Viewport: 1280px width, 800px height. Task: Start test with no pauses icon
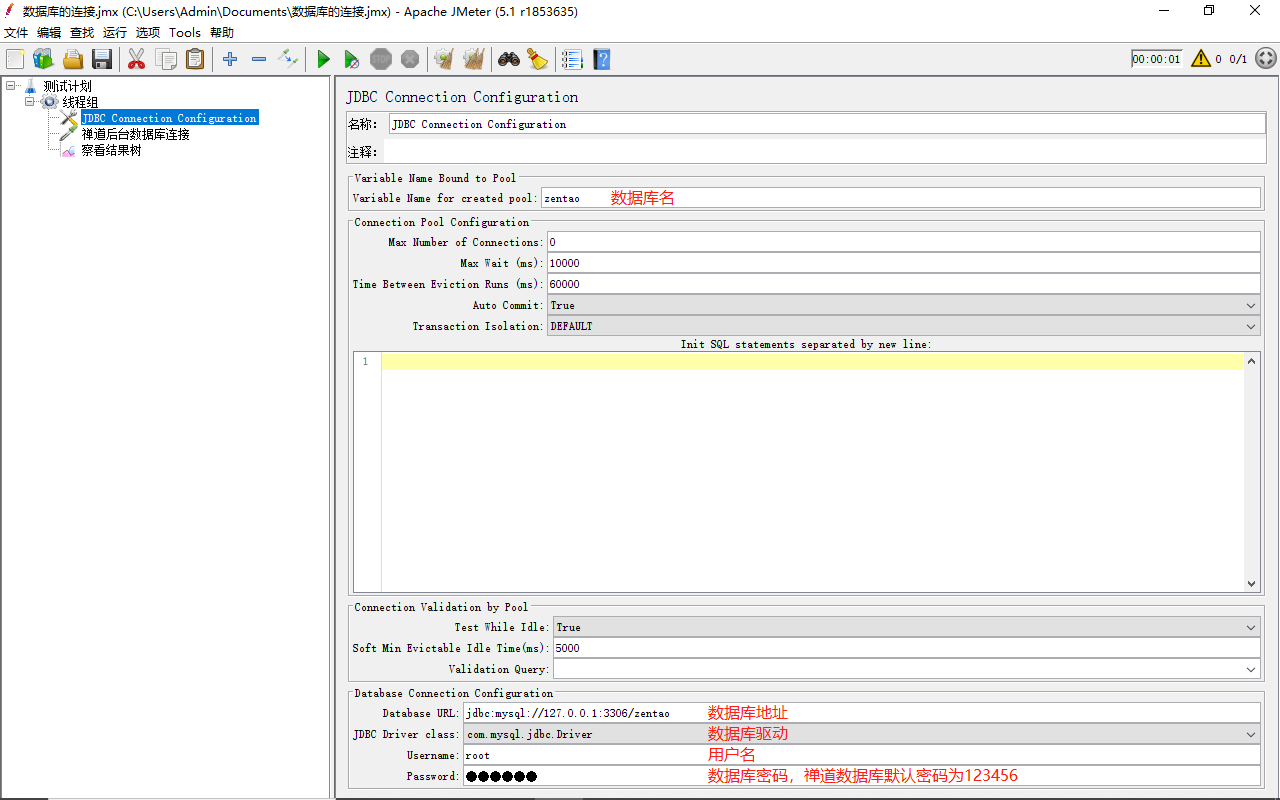(x=352, y=59)
